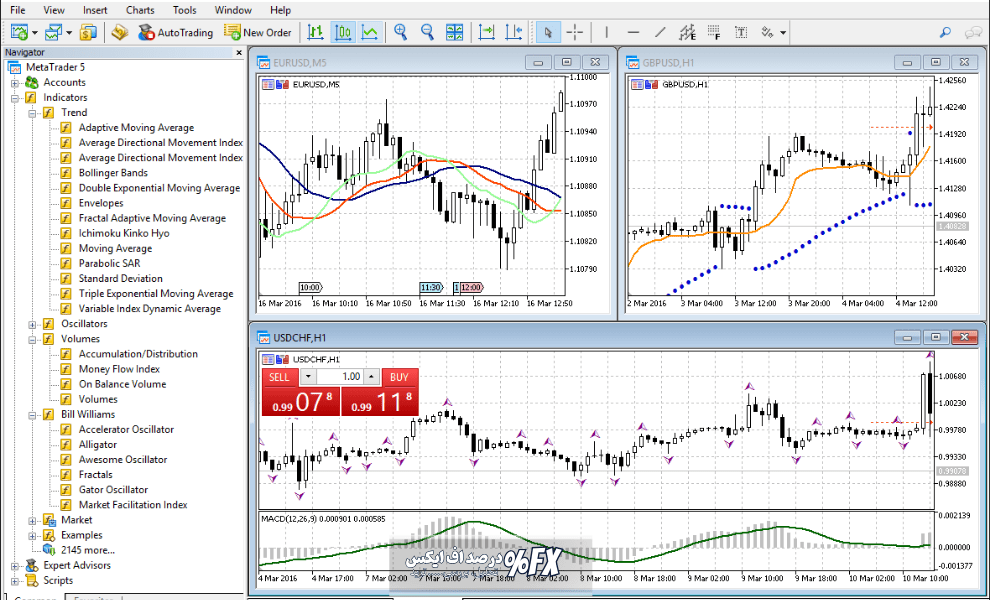Open the chat bubbles icon in the toolbar
Viewport: 990px width, 600px height.
(x=973, y=32)
